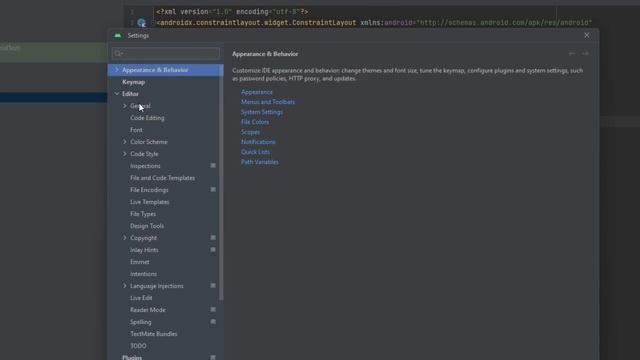Click the Android icon in the Settings title bar
Viewport: 640px width, 360px height.
click(x=118, y=36)
